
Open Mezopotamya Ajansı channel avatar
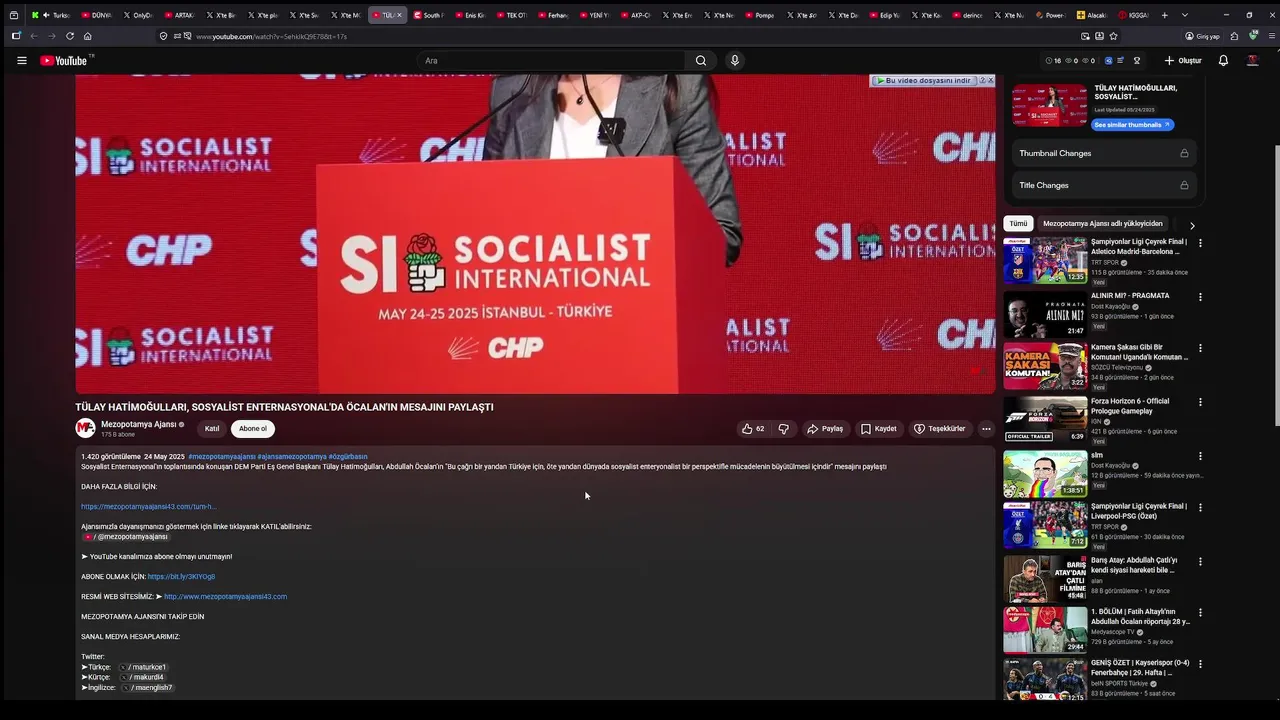(x=85, y=428)
